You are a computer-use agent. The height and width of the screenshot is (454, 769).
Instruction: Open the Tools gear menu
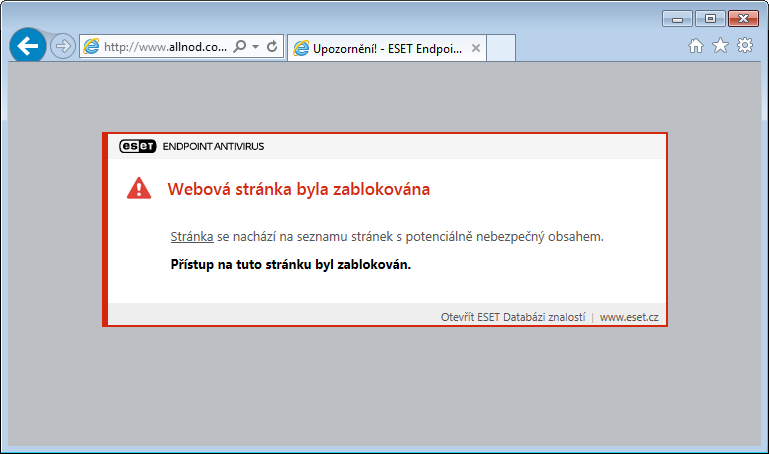pyautogui.click(x=745, y=46)
